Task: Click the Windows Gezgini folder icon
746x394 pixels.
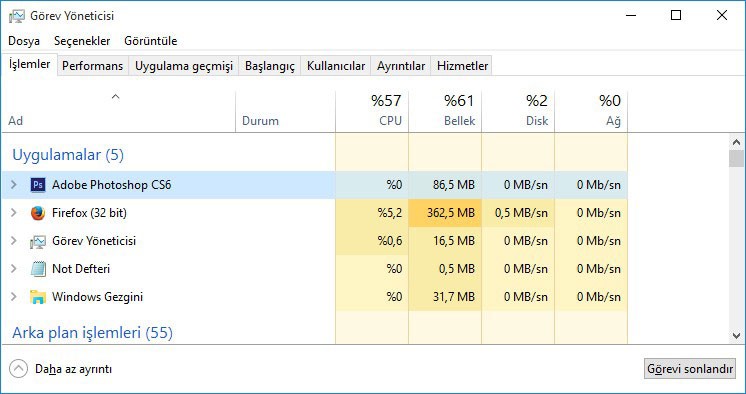Action: pos(38,297)
